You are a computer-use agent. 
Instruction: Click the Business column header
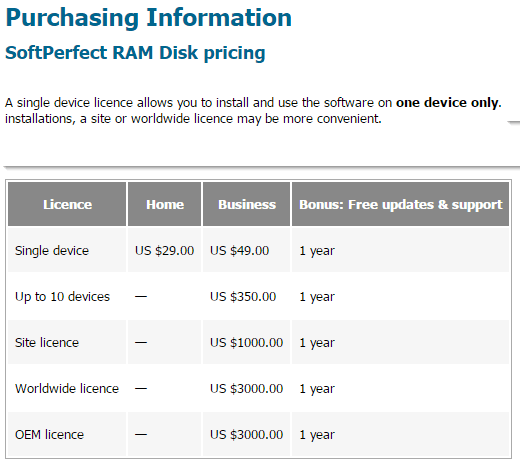tap(247, 204)
